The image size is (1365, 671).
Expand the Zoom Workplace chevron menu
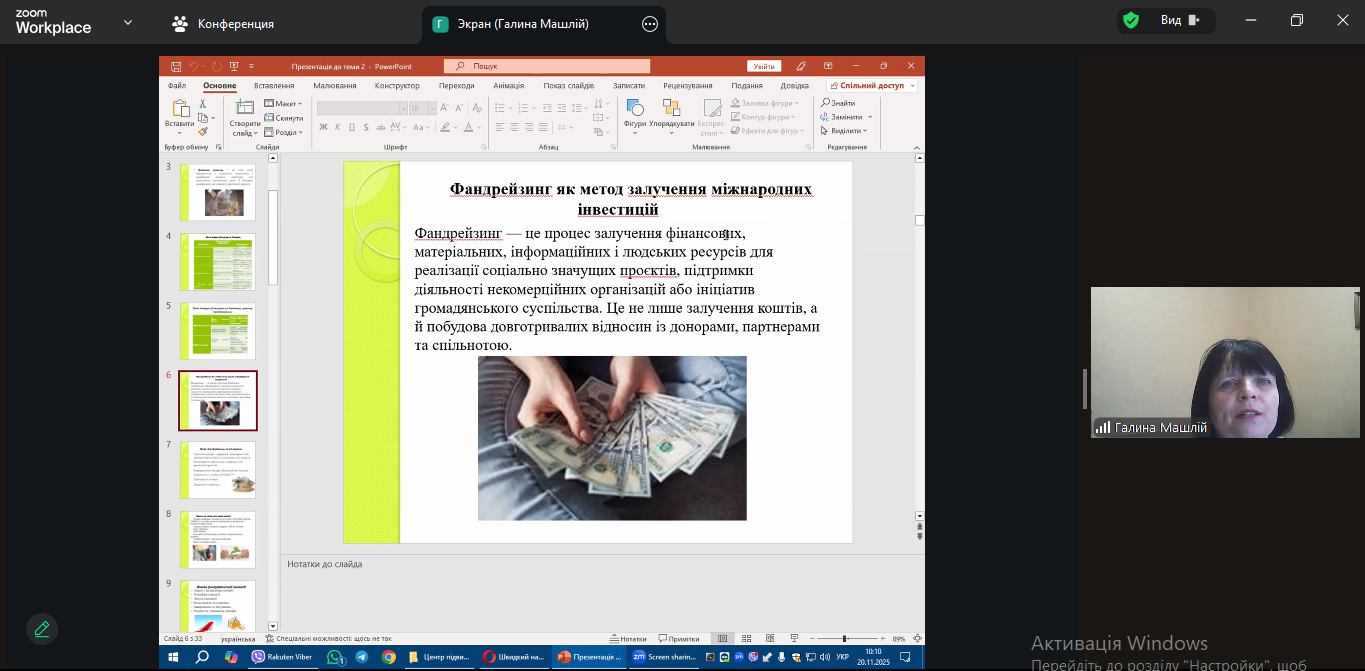(127, 22)
